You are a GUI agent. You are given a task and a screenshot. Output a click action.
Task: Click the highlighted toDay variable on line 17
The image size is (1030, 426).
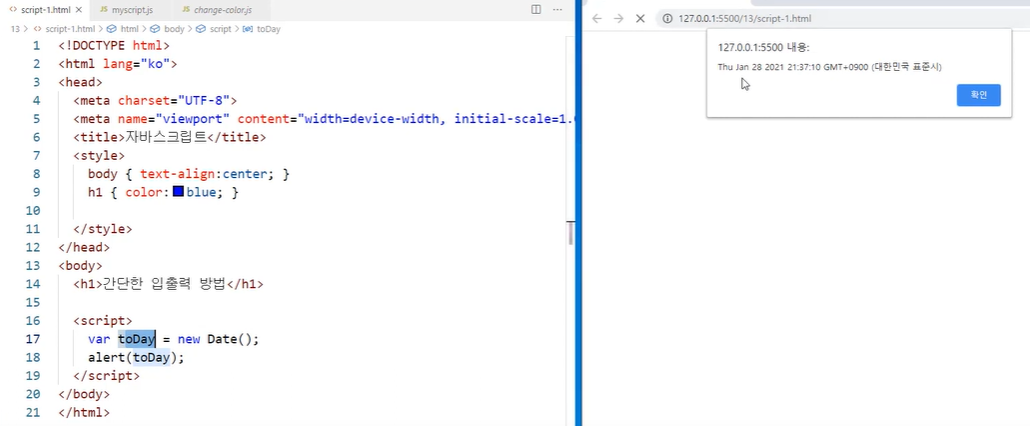(137, 339)
